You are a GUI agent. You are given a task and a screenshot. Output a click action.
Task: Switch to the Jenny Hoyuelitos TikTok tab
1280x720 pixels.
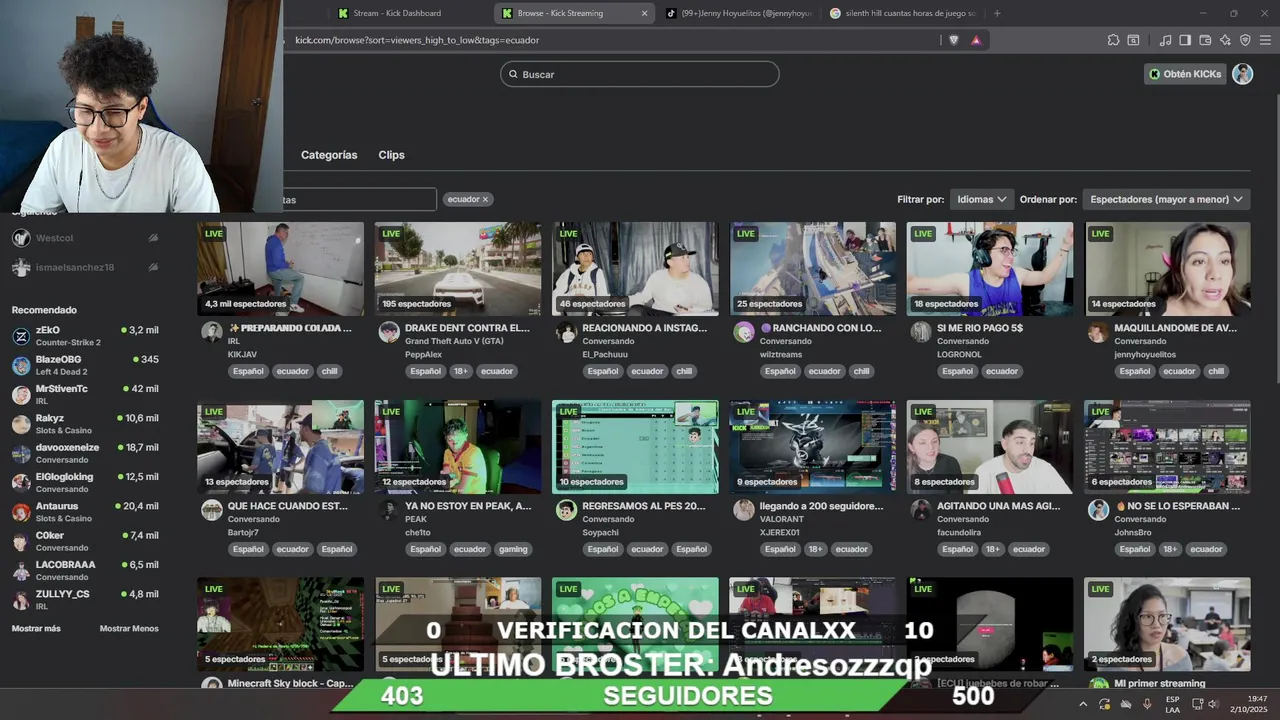pyautogui.click(x=740, y=13)
